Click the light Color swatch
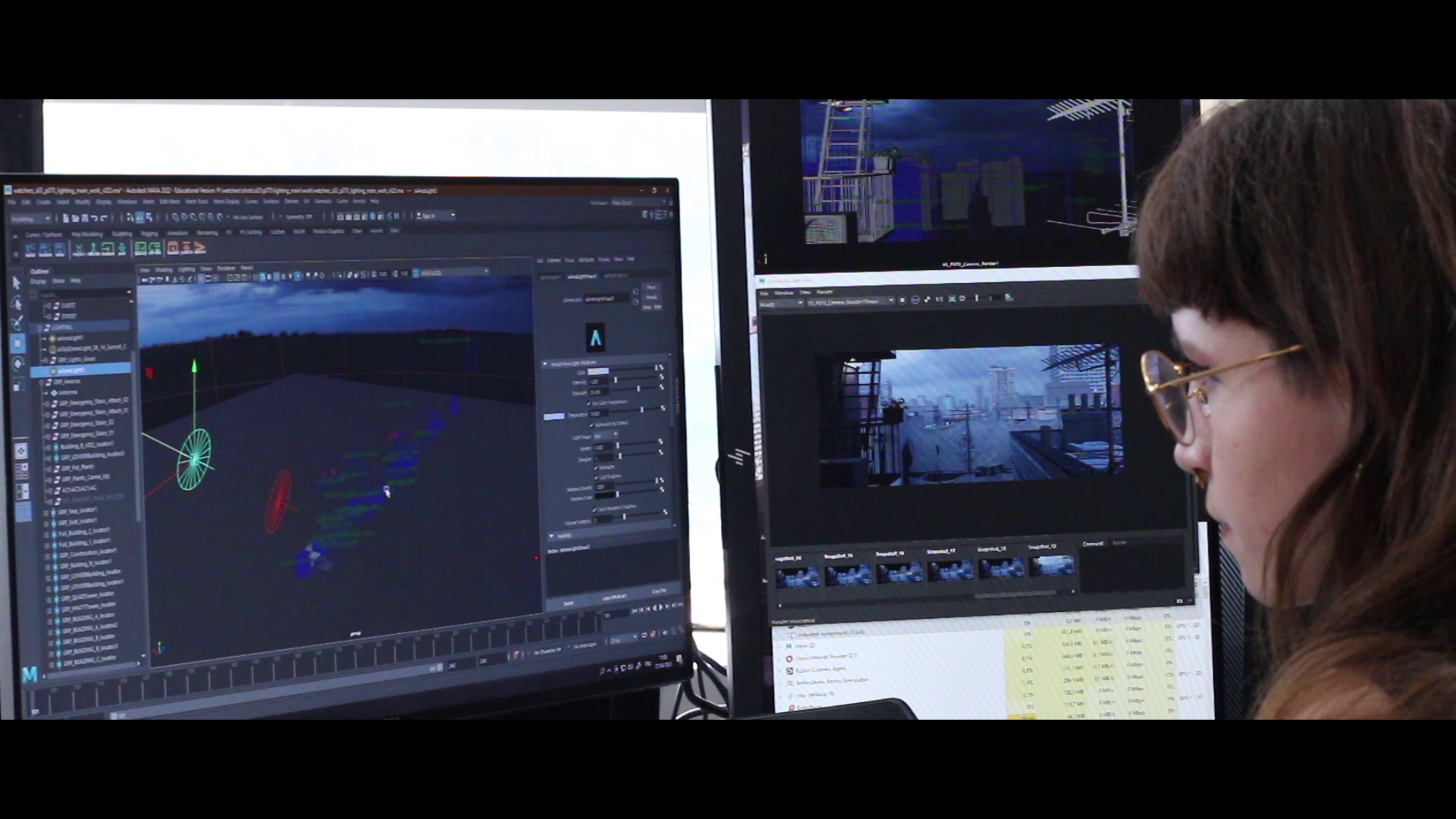Viewport: 1456px width, 819px height. [x=598, y=371]
